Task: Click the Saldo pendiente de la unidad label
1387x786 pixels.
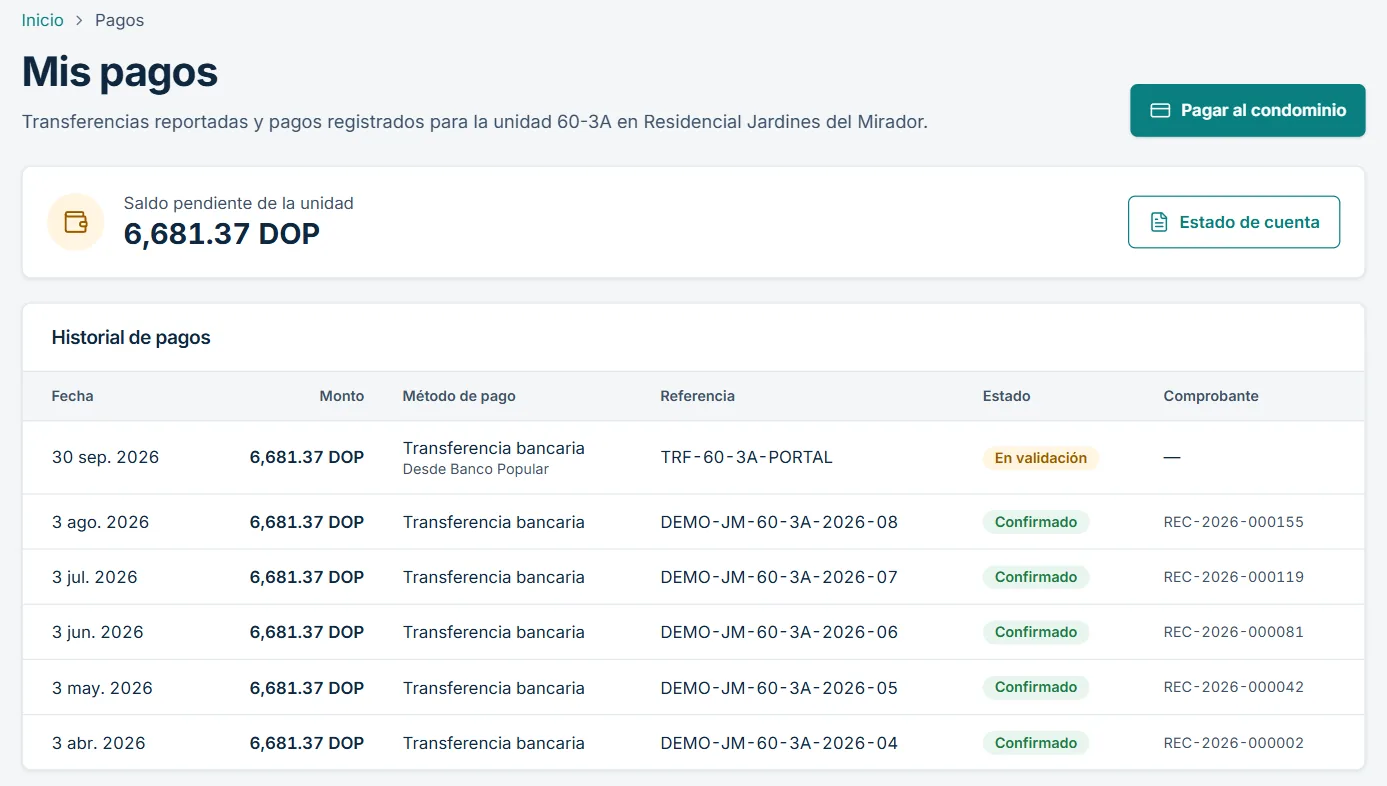Action: 238,203
